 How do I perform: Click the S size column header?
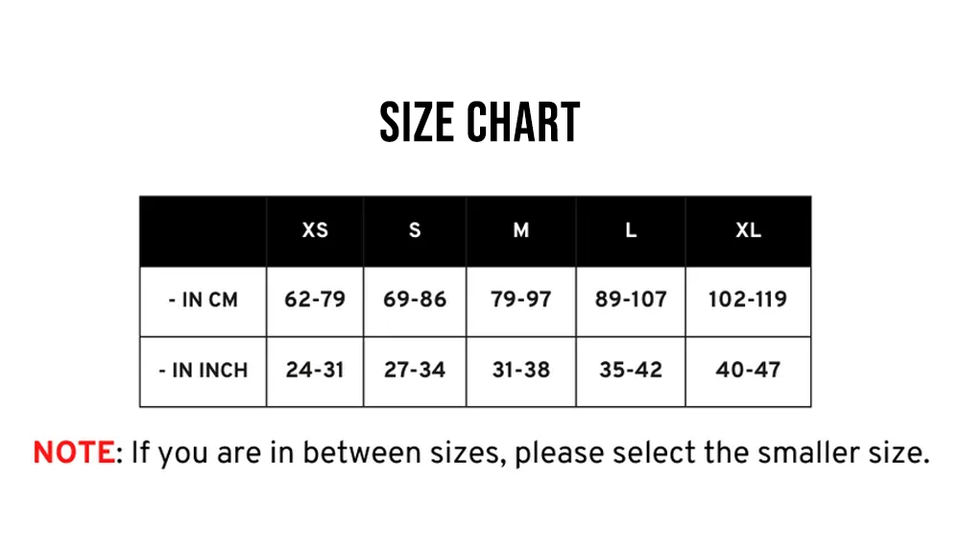click(415, 231)
